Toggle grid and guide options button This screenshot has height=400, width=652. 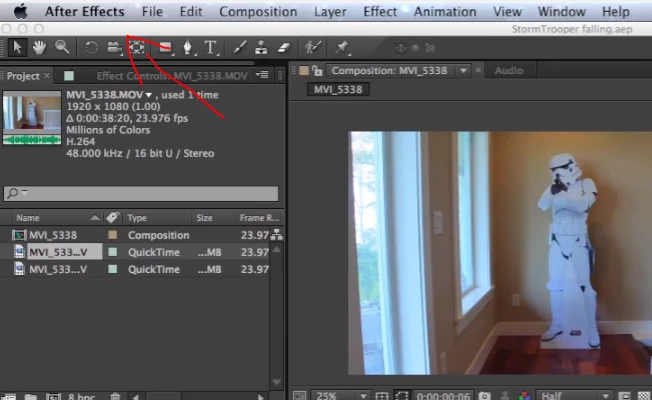click(x=382, y=395)
